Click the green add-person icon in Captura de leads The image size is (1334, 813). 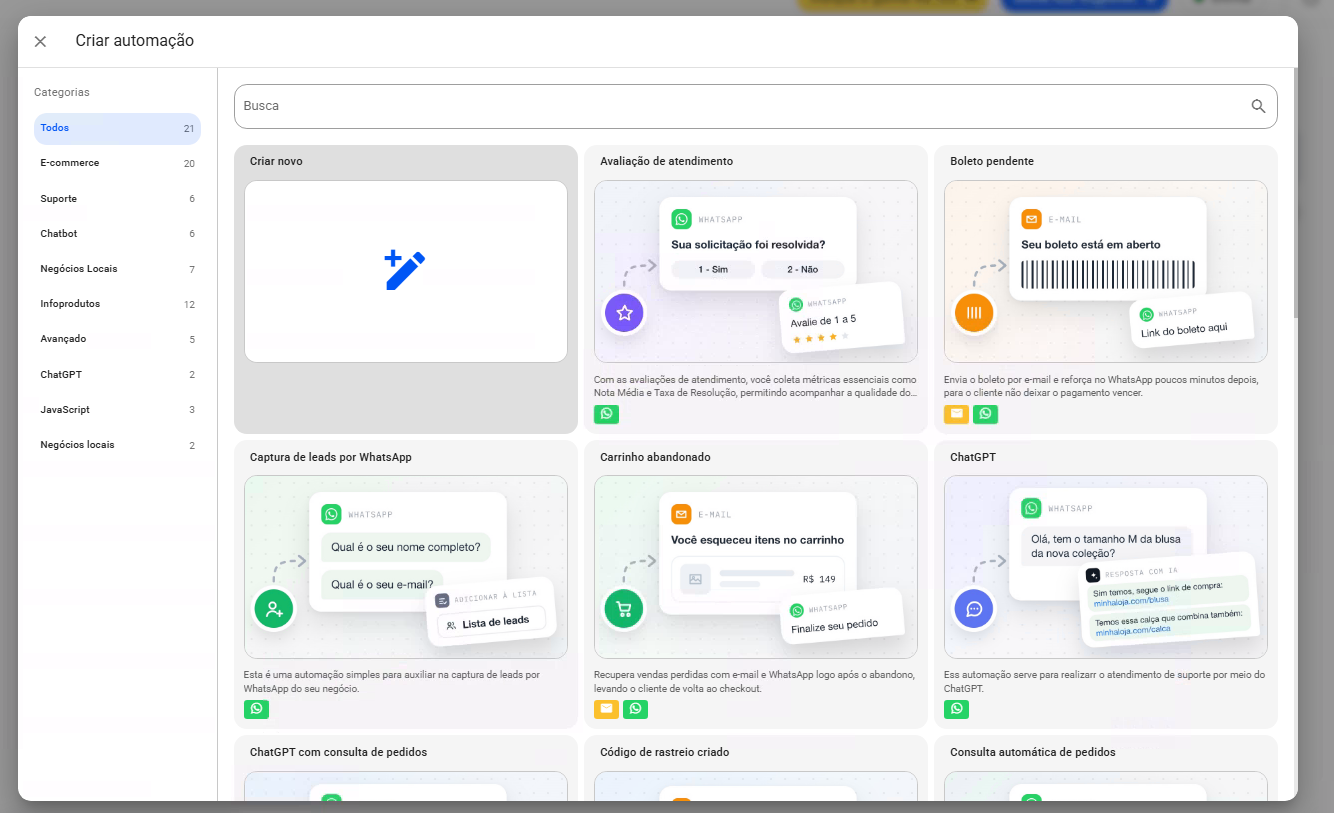274,608
